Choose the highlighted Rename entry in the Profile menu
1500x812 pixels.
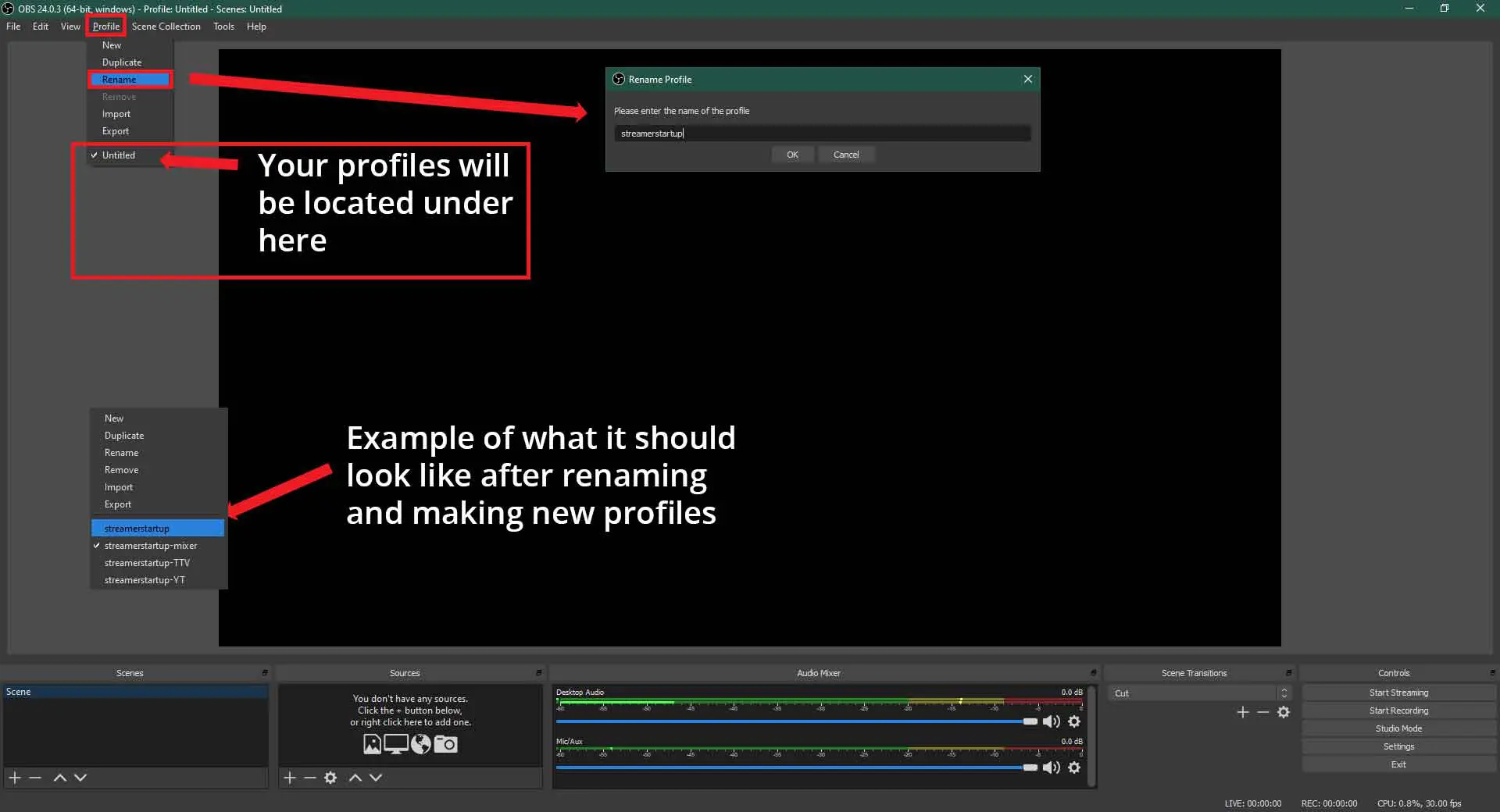(x=130, y=80)
